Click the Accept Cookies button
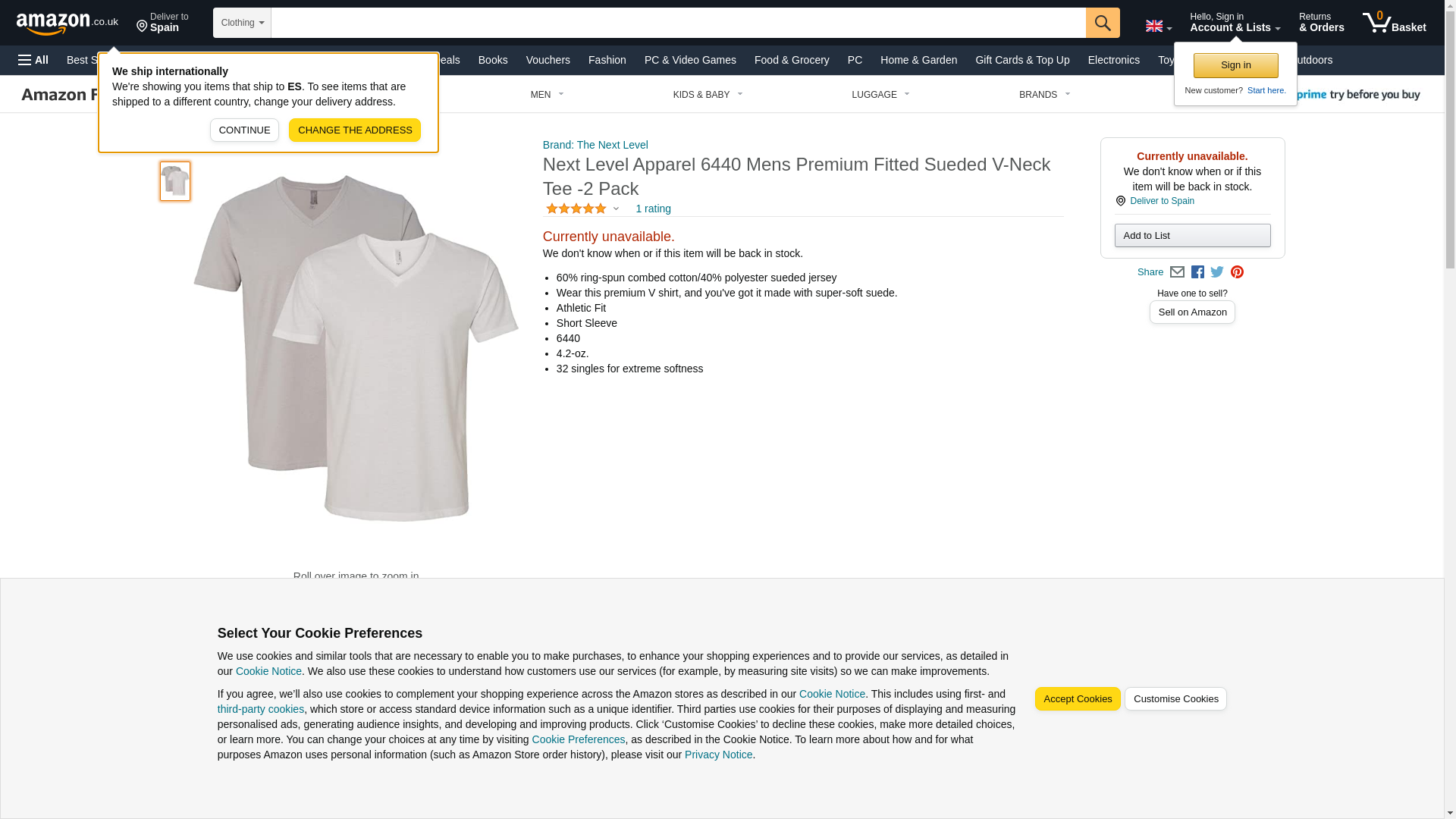The width and height of the screenshot is (1456, 819). 1077,698
